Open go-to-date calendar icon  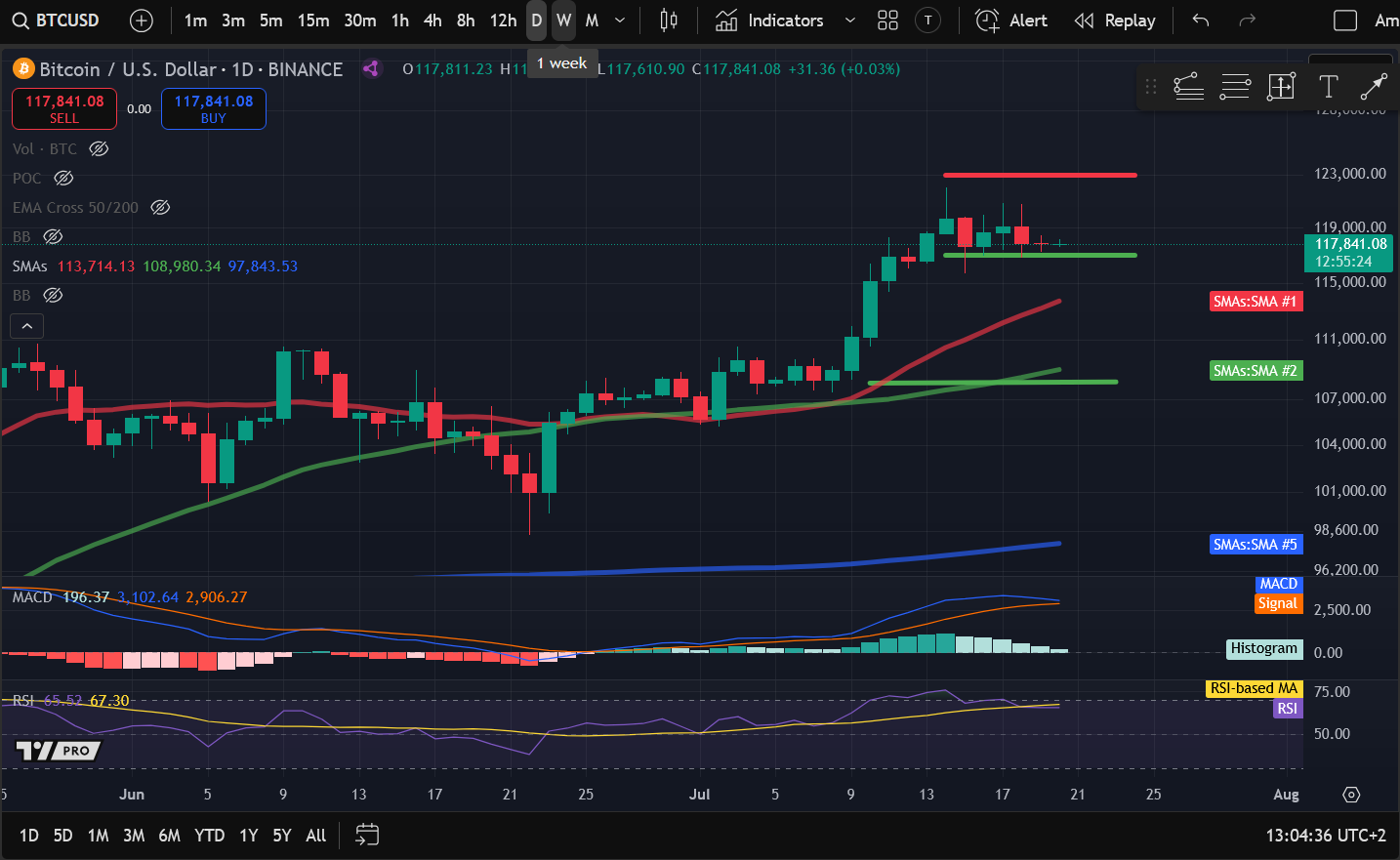[367, 835]
